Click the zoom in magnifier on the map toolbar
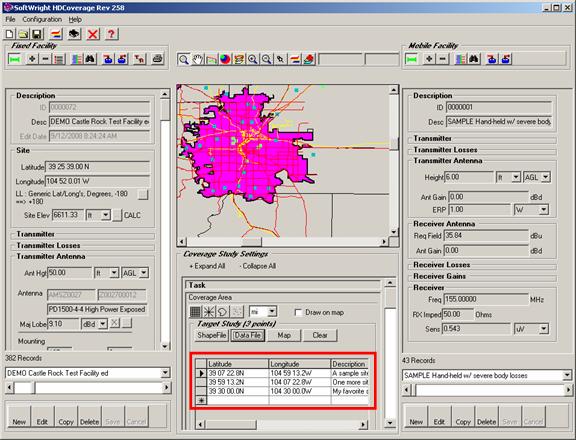This screenshot has height=440, width=576. click(x=253, y=59)
